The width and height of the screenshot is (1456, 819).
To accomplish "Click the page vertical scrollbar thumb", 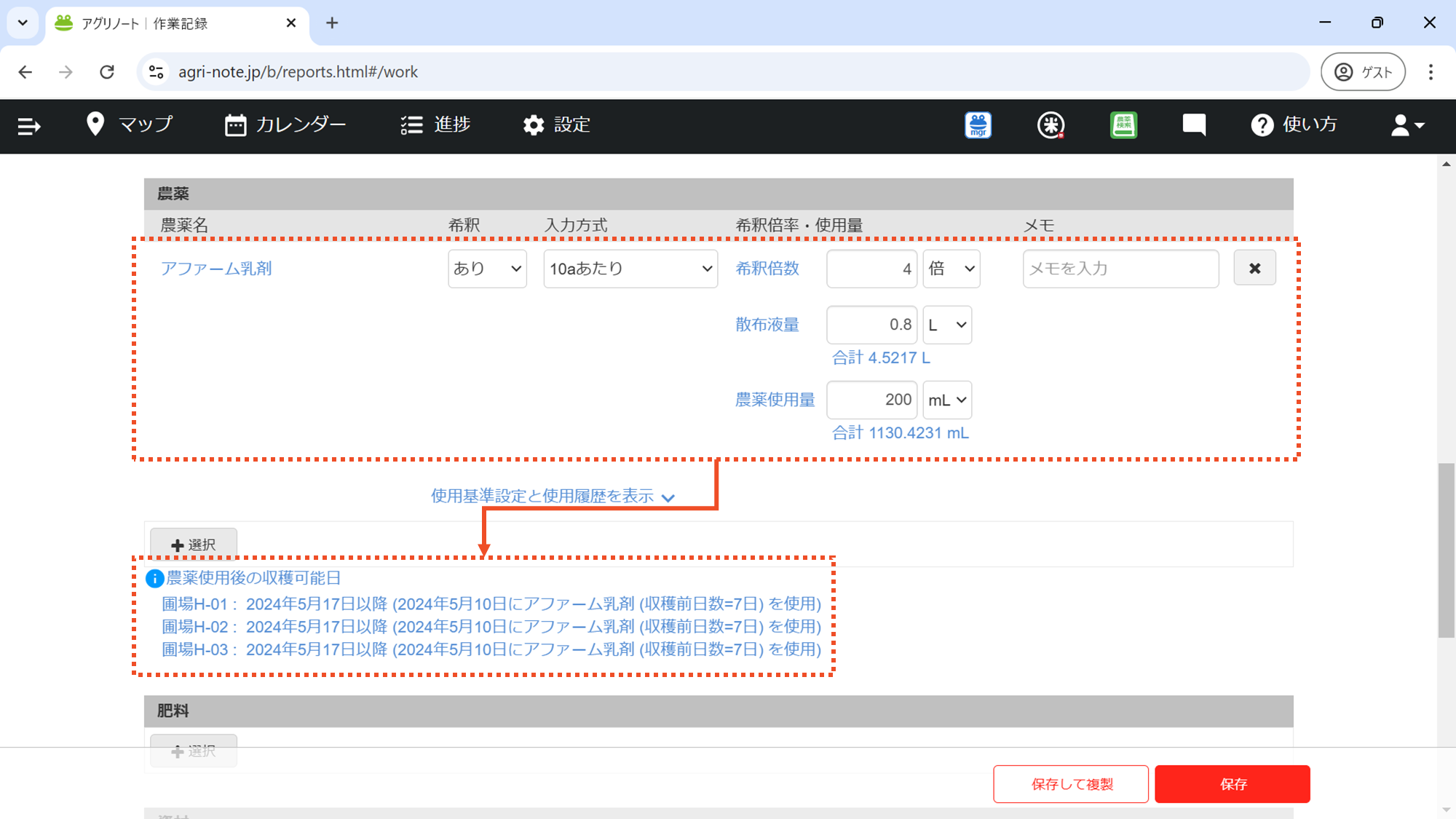I will tap(1446, 551).
